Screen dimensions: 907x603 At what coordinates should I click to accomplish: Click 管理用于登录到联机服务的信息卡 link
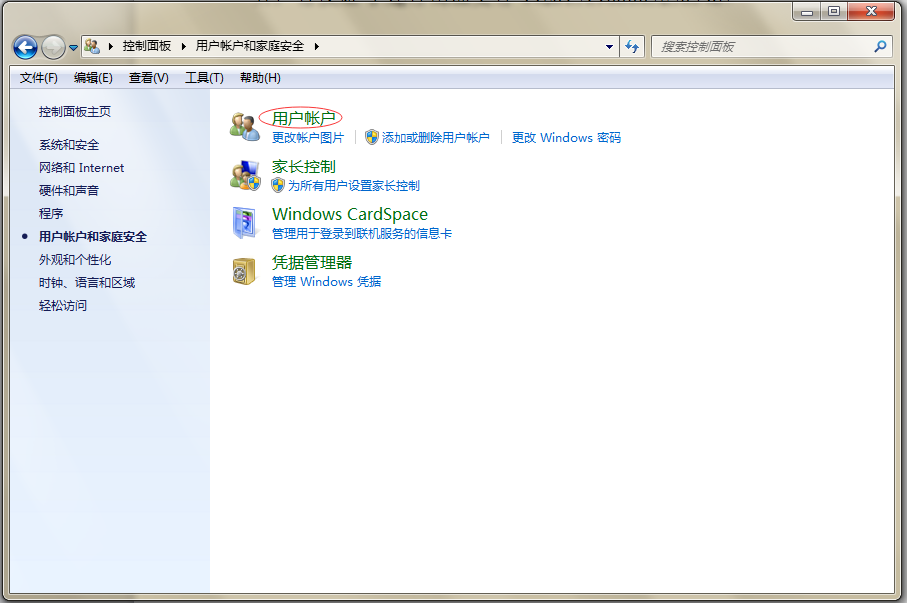(362, 234)
